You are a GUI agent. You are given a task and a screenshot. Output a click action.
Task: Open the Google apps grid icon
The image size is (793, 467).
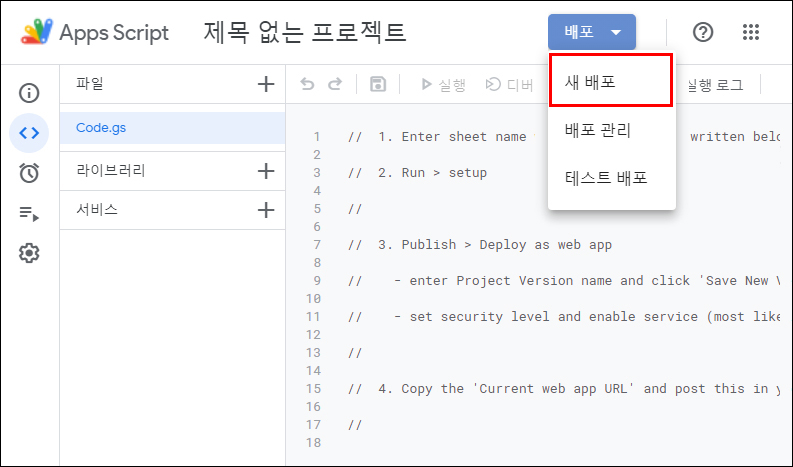751,32
